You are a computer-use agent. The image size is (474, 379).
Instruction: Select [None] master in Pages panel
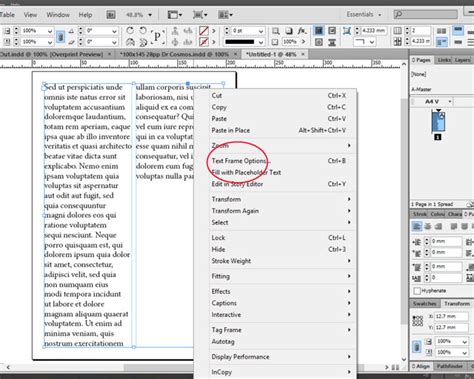[x=419, y=74]
